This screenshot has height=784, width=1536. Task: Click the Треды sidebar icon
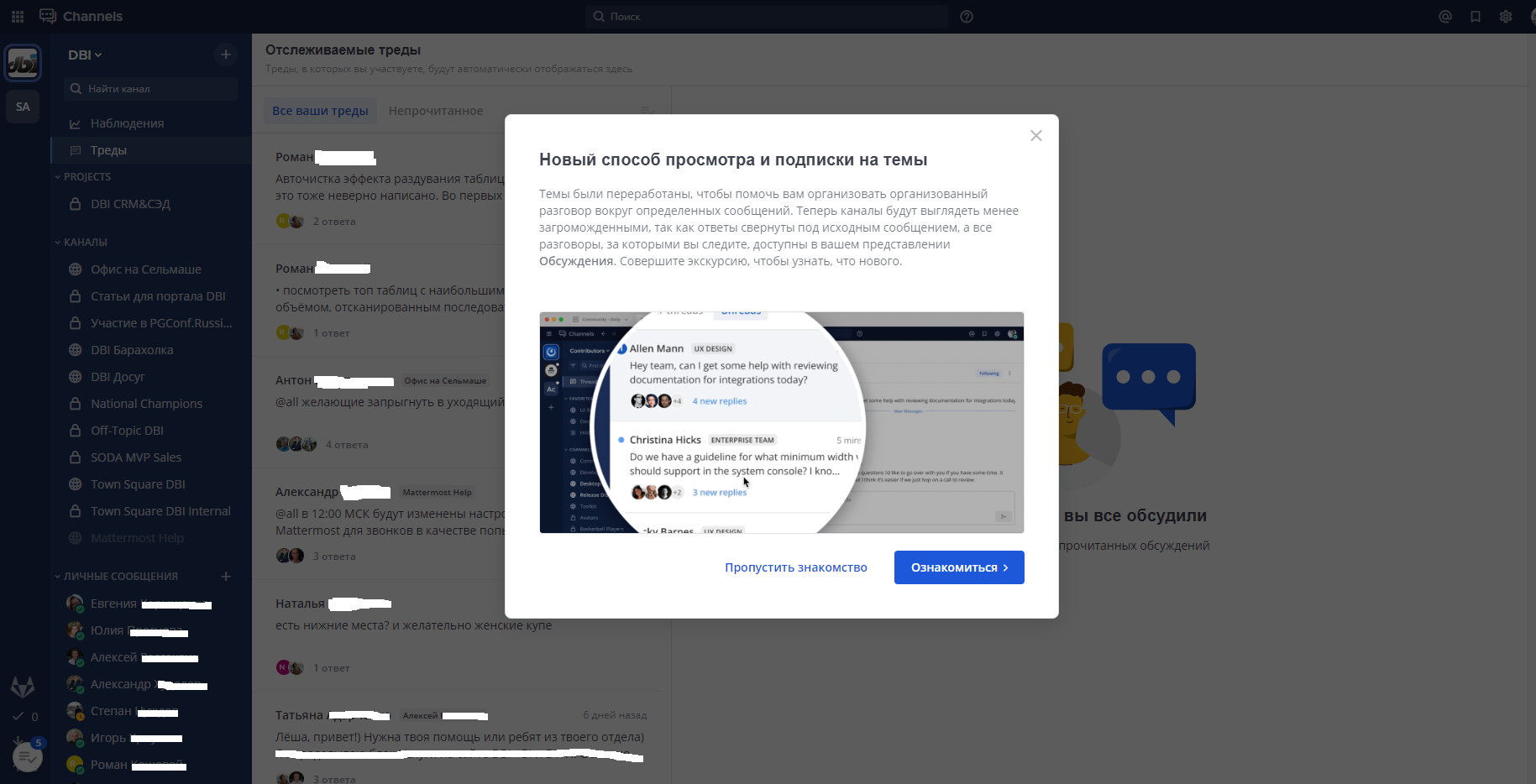[75, 150]
